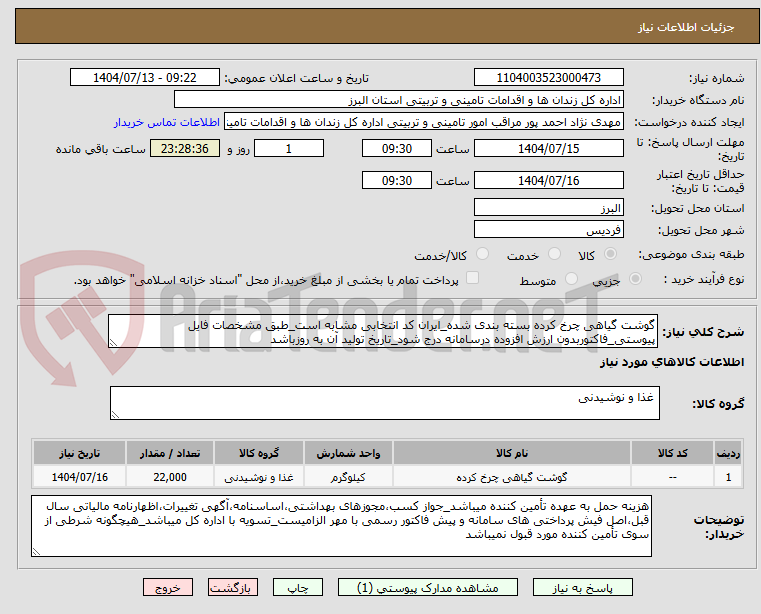Click the استان محل تحویل field showing البرز
This screenshot has width=761, height=614.
coord(548,208)
